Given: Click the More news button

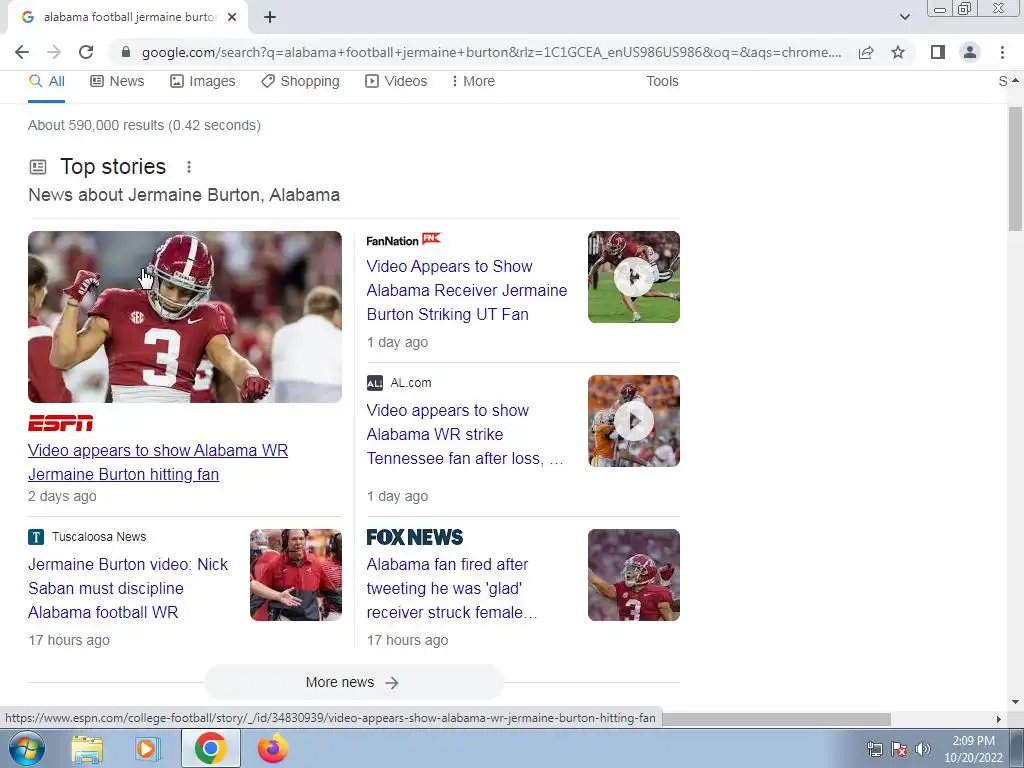Looking at the screenshot, I should 353,682.
